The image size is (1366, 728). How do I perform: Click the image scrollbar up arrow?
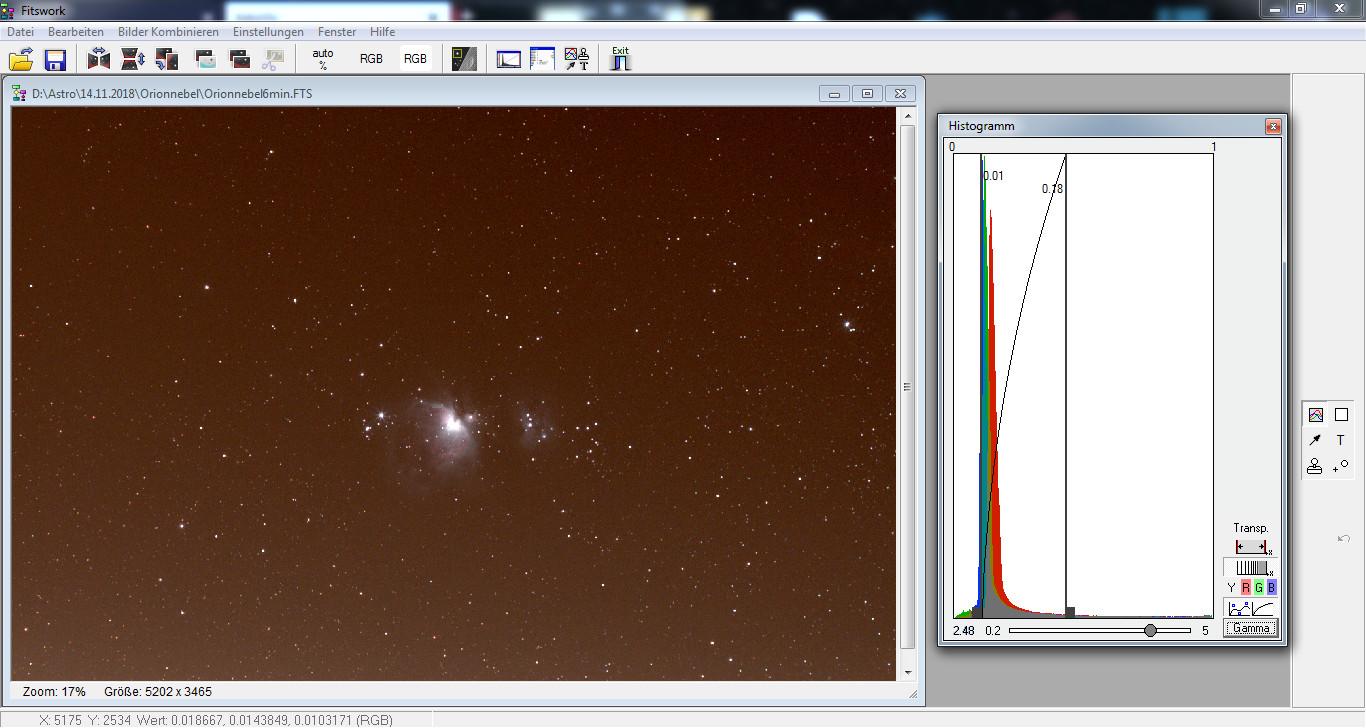908,115
